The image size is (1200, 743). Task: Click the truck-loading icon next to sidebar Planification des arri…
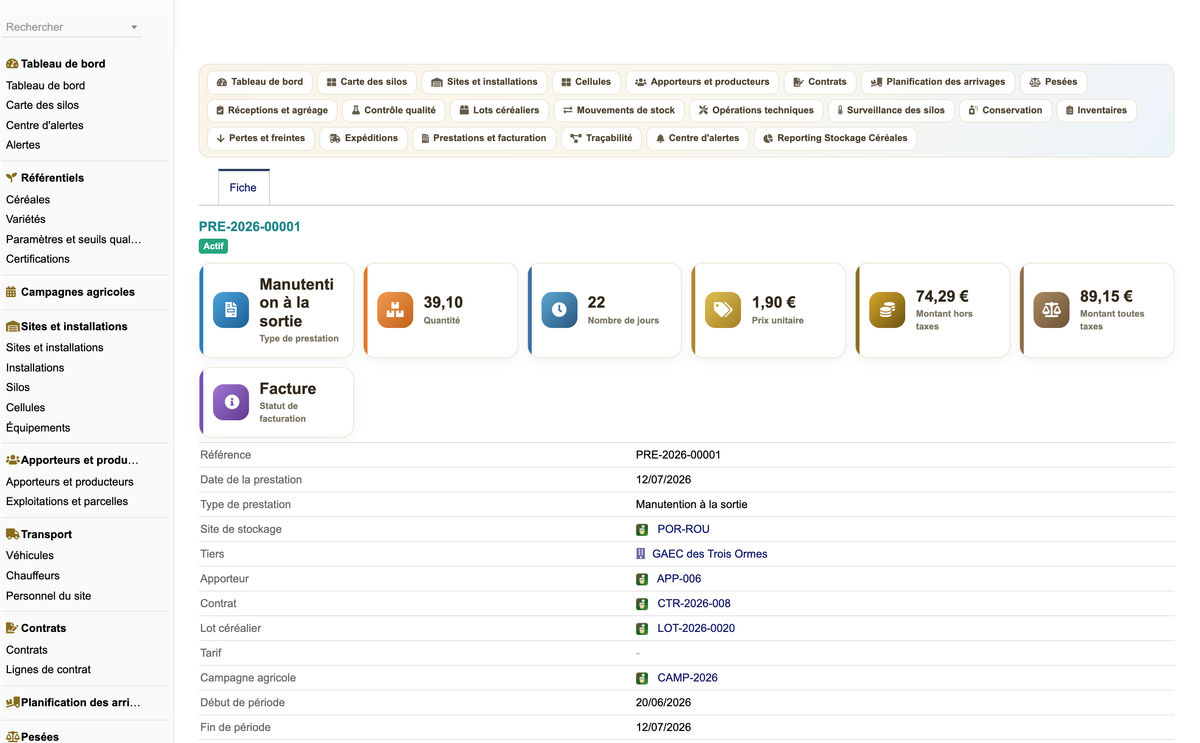click(13, 702)
